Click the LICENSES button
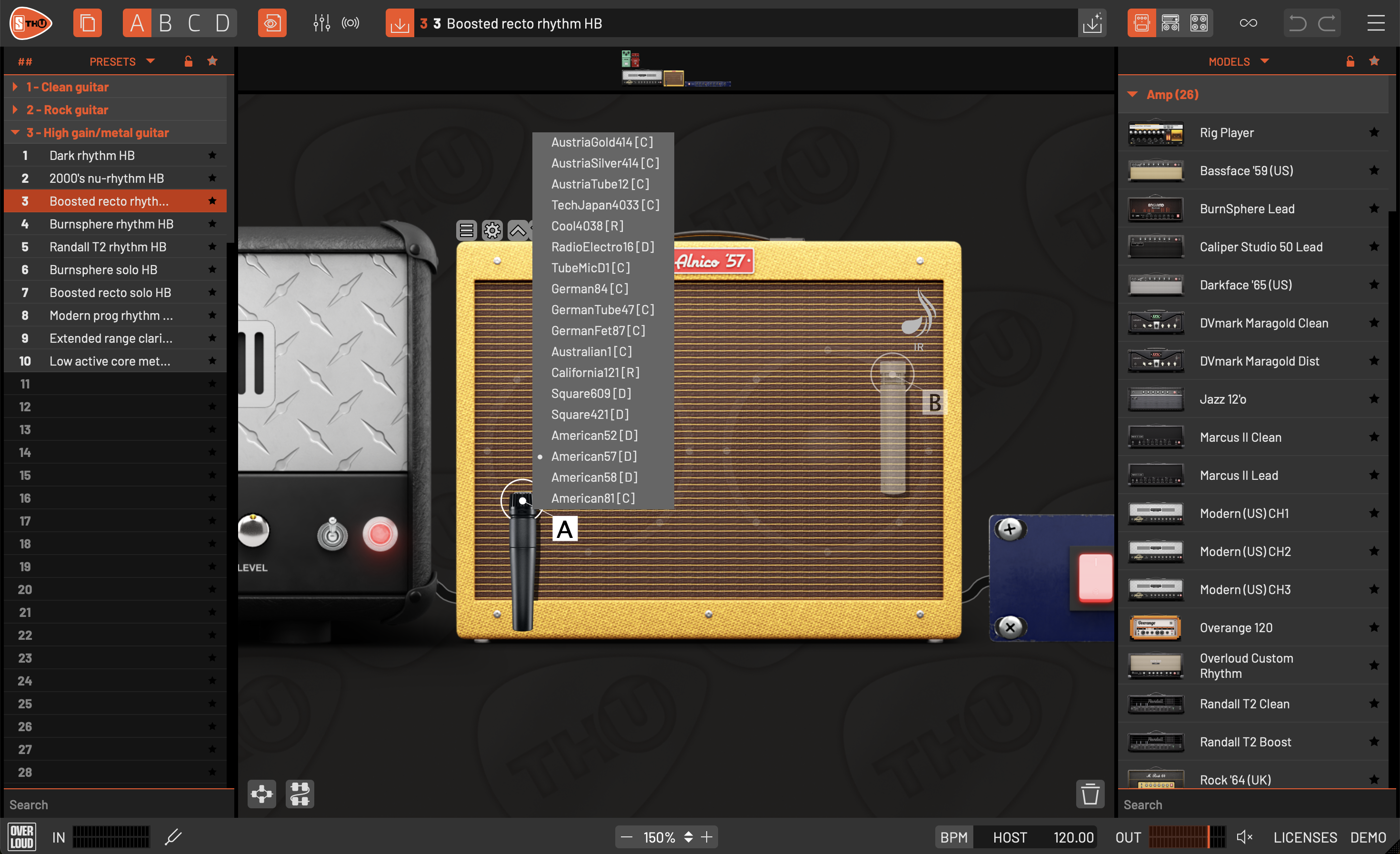 pos(1305,837)
